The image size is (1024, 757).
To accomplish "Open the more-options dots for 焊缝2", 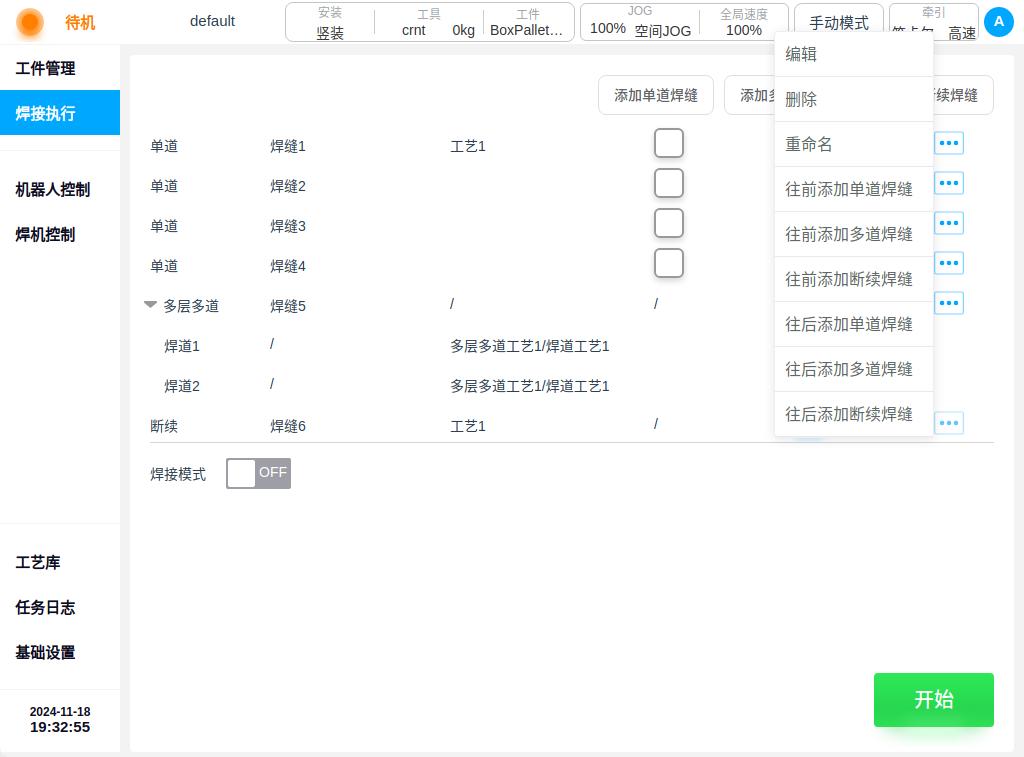I will pos(948,183).
